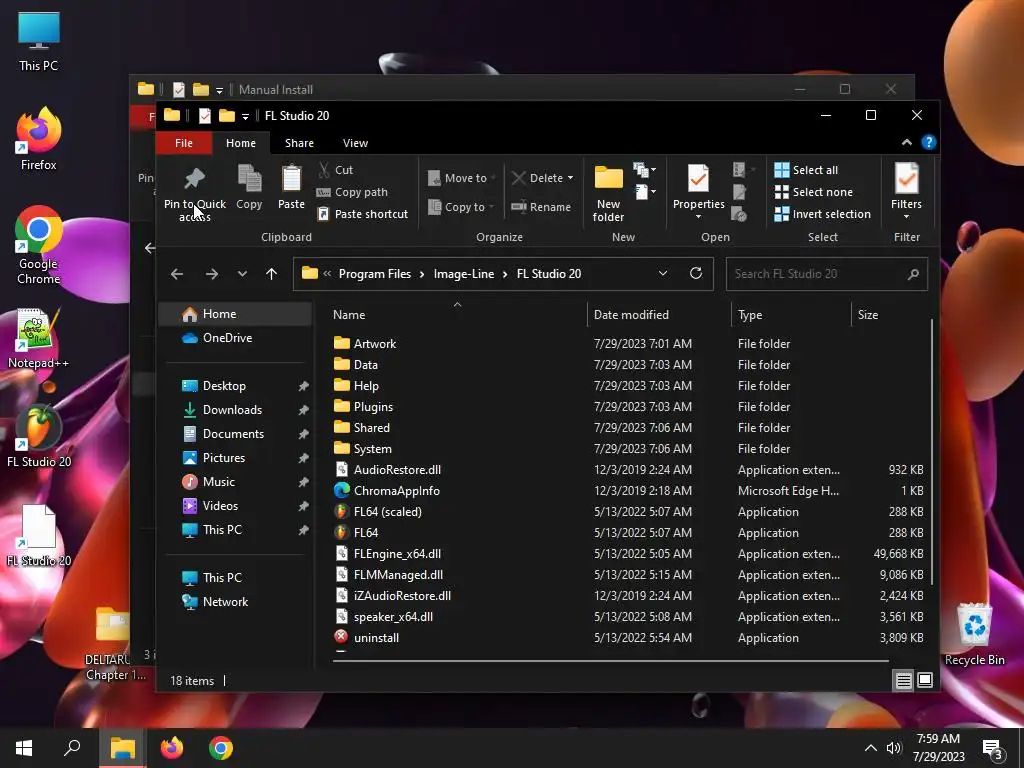Sort by the Size column header

click(867, 315)
